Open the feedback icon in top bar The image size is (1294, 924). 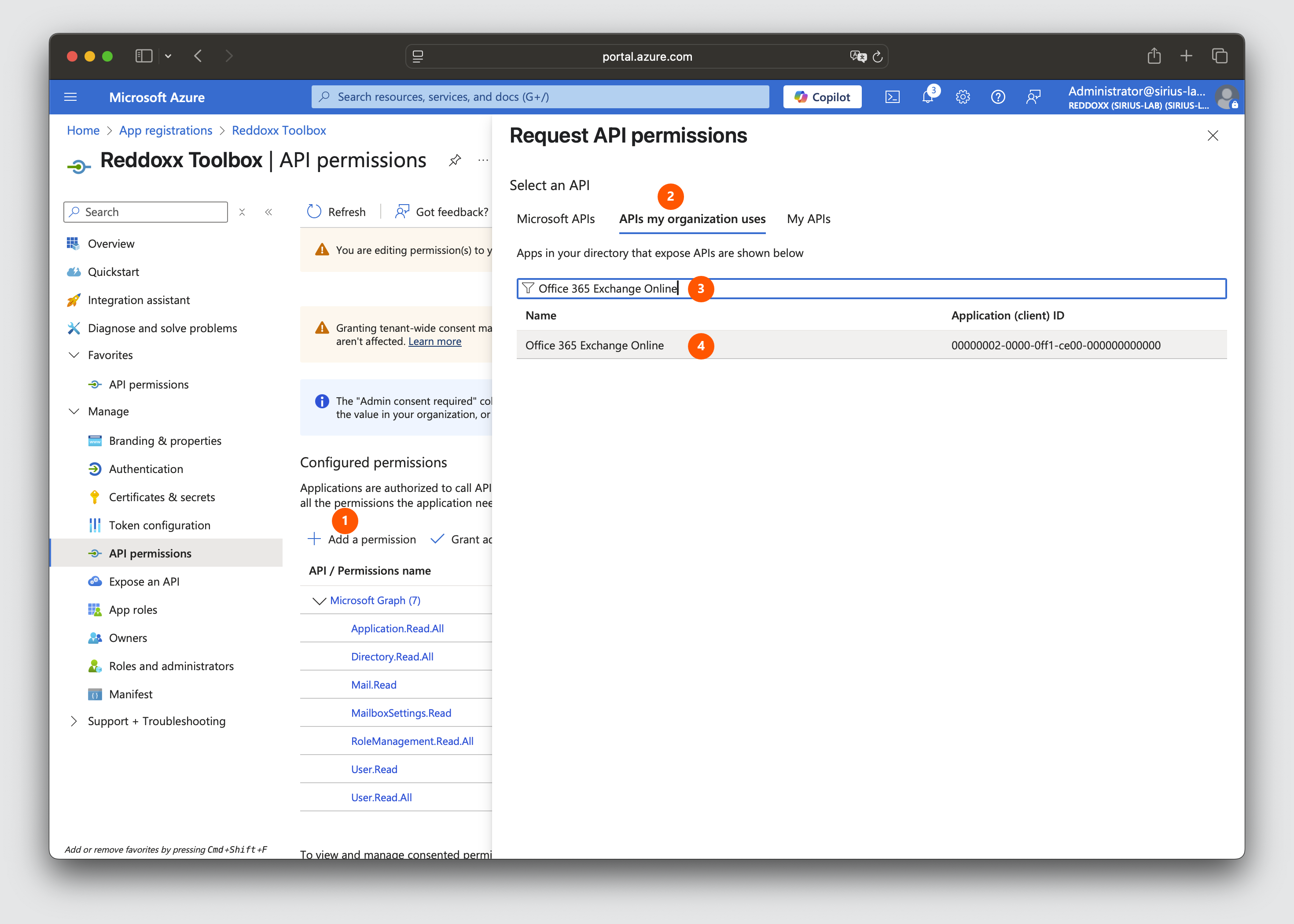[x=1033, y=97]
